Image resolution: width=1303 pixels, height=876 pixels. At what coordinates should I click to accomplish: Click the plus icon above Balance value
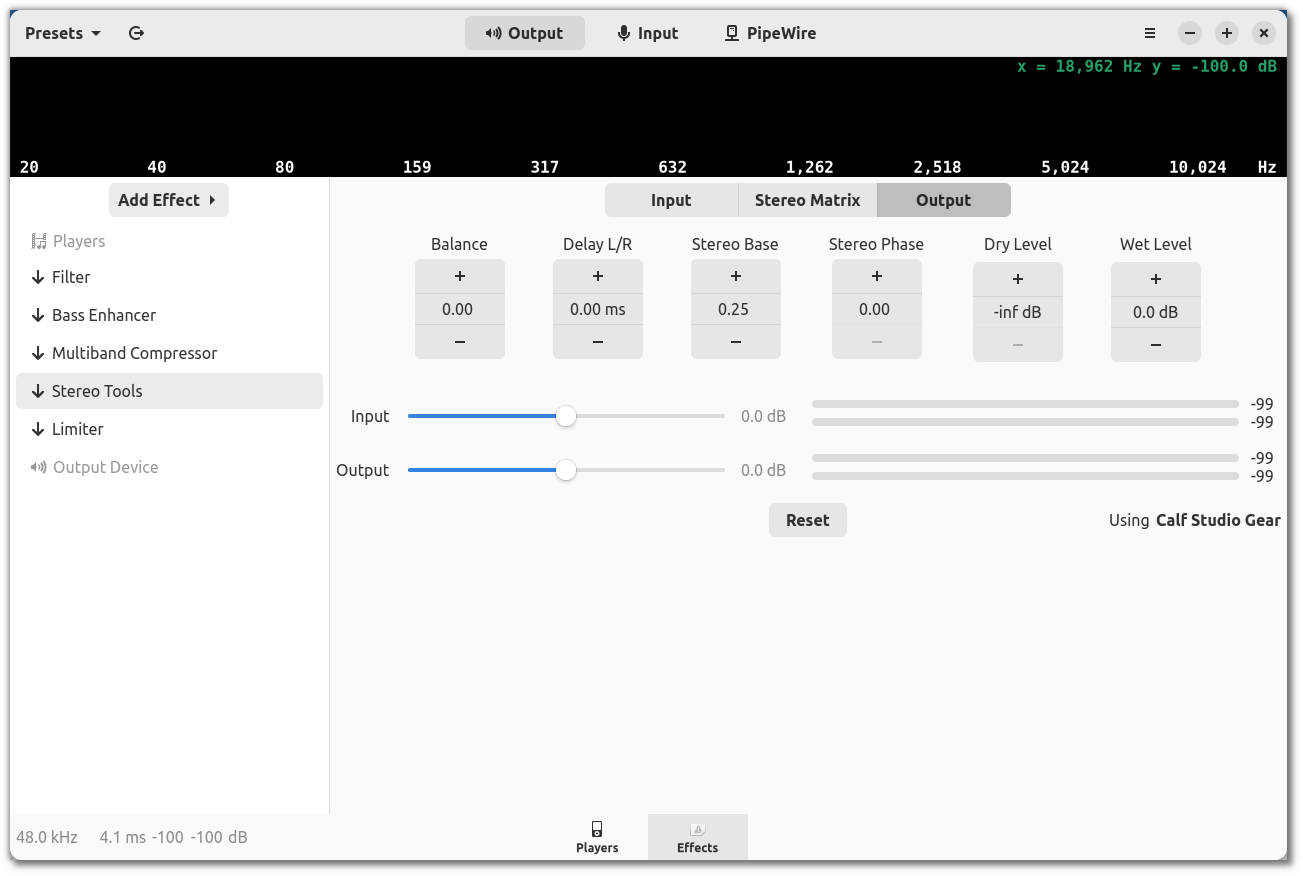click(460, 276)
